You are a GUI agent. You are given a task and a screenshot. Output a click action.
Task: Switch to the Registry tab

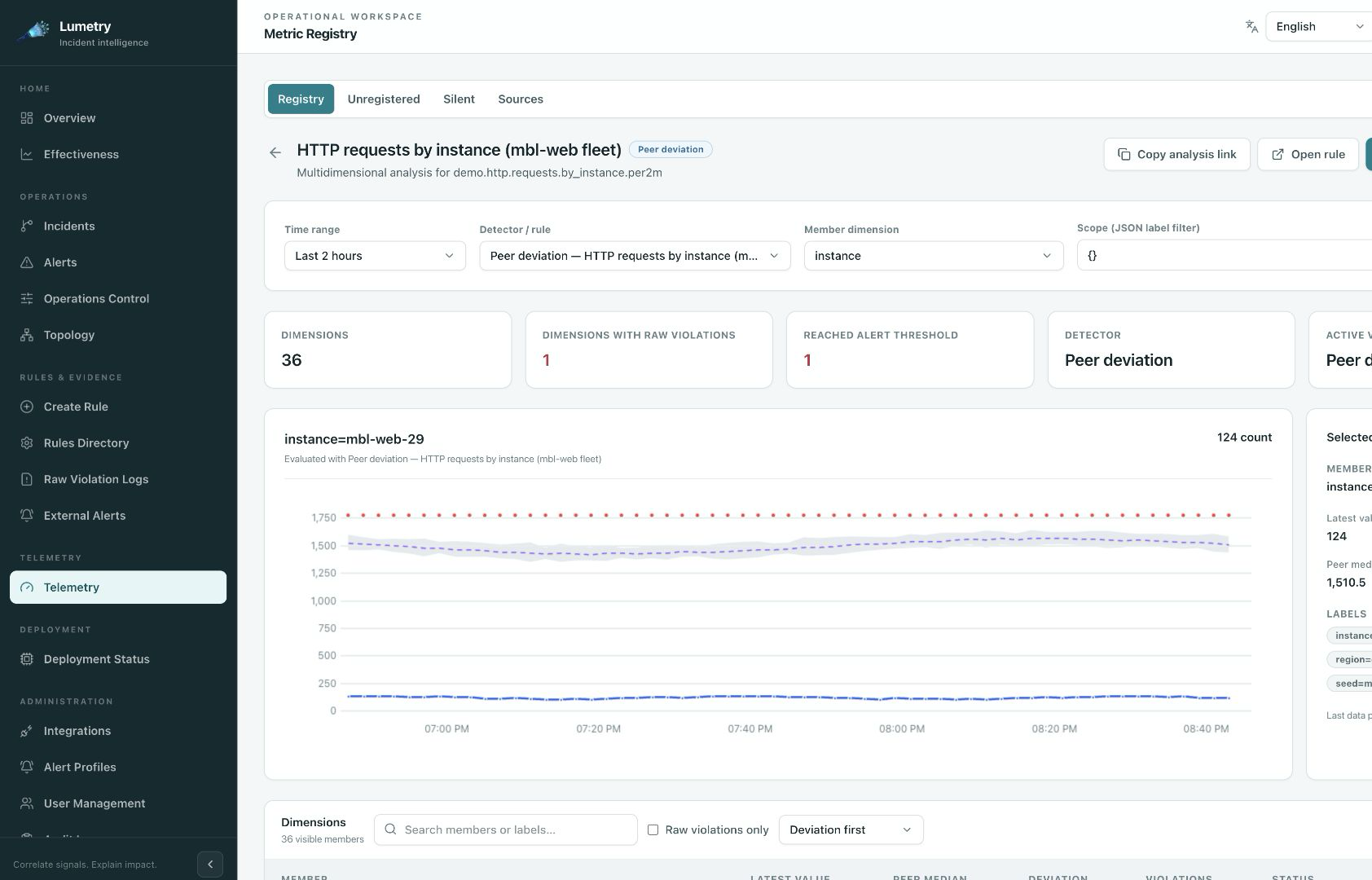[301, 99]
